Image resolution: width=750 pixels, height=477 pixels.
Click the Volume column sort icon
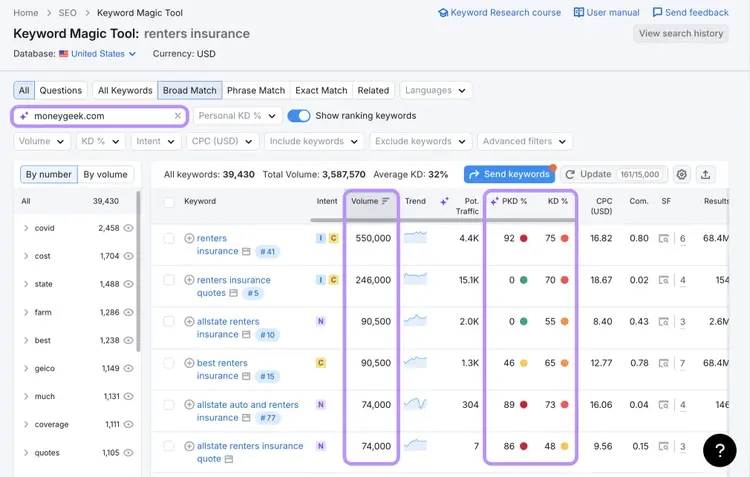click(386, 201)
